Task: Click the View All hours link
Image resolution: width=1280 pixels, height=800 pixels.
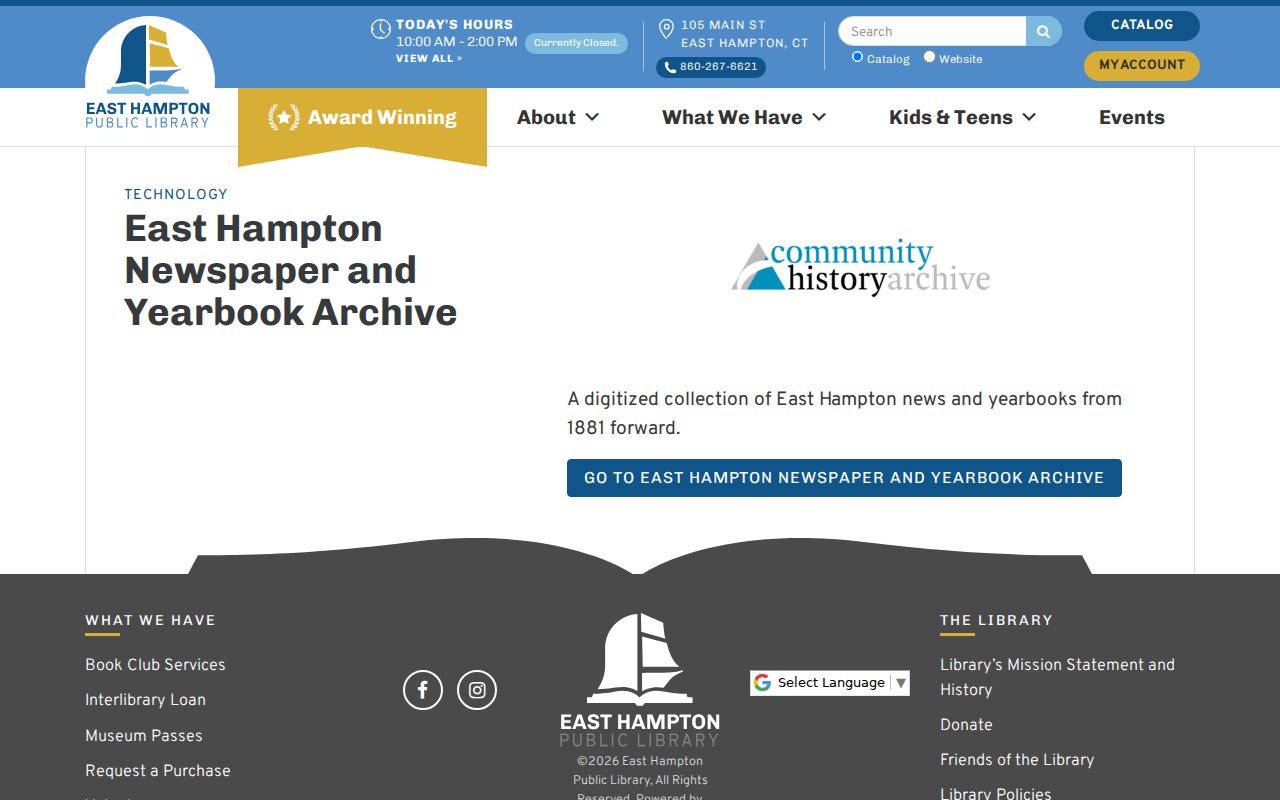Action: [x=429, y=59]
